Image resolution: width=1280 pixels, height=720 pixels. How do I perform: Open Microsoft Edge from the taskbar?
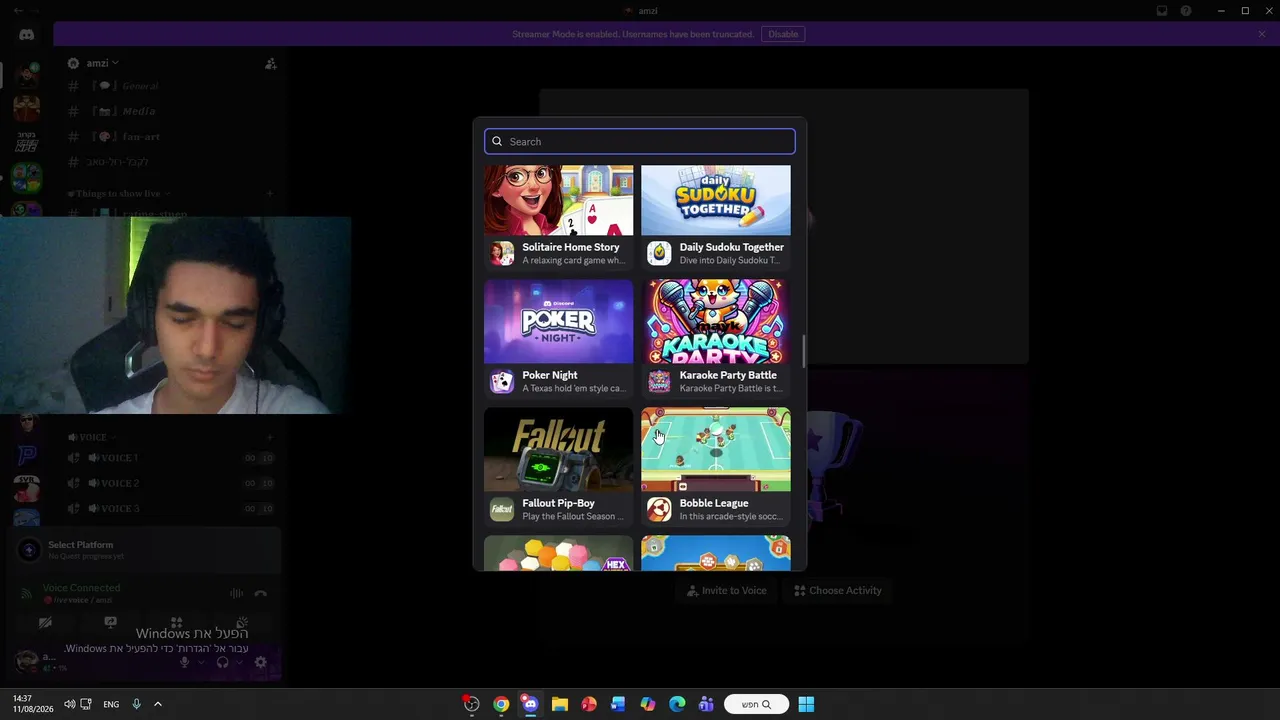(x=677, y=704)
